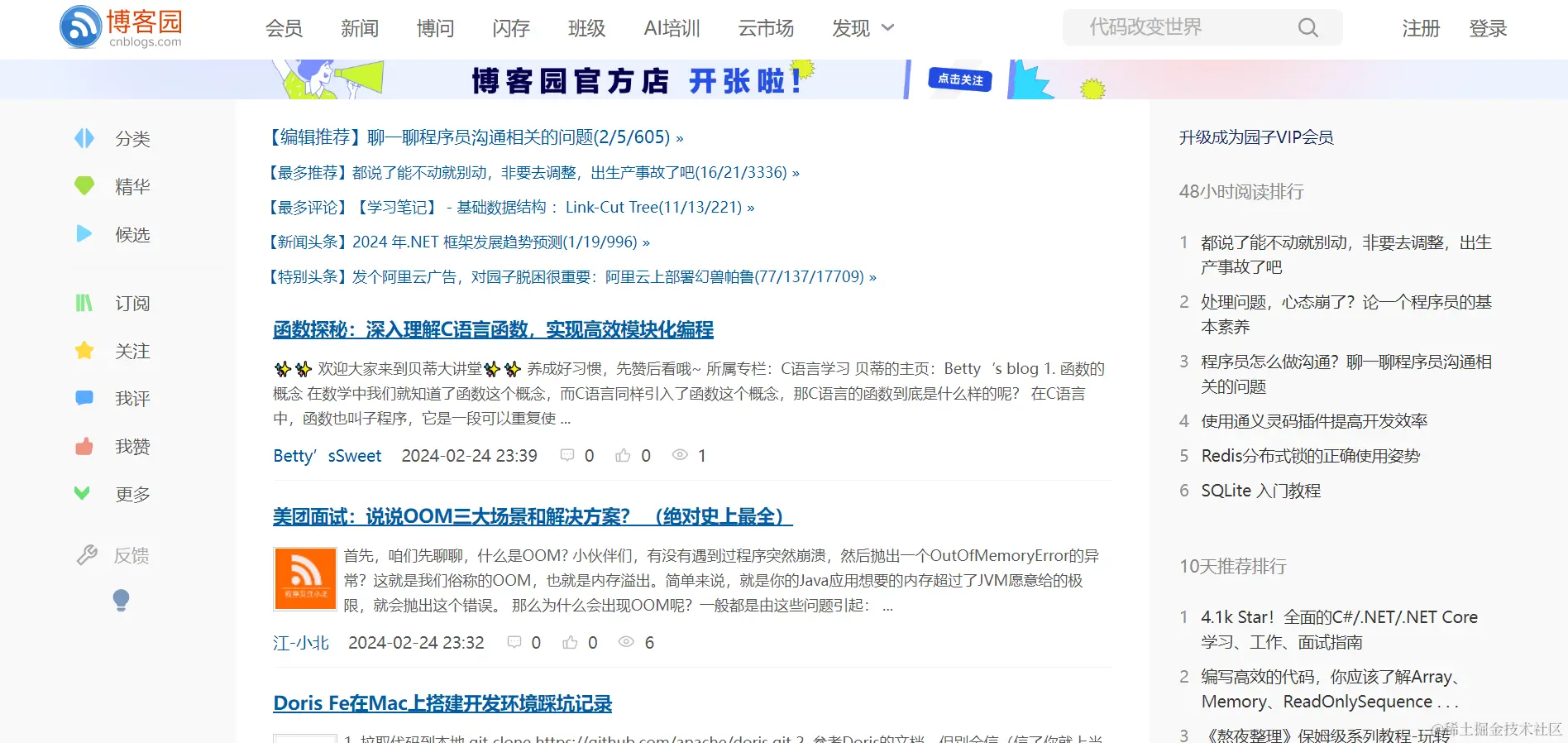
Task: Visit author Betty'sSweet profile
Action: tap(327, 455)
